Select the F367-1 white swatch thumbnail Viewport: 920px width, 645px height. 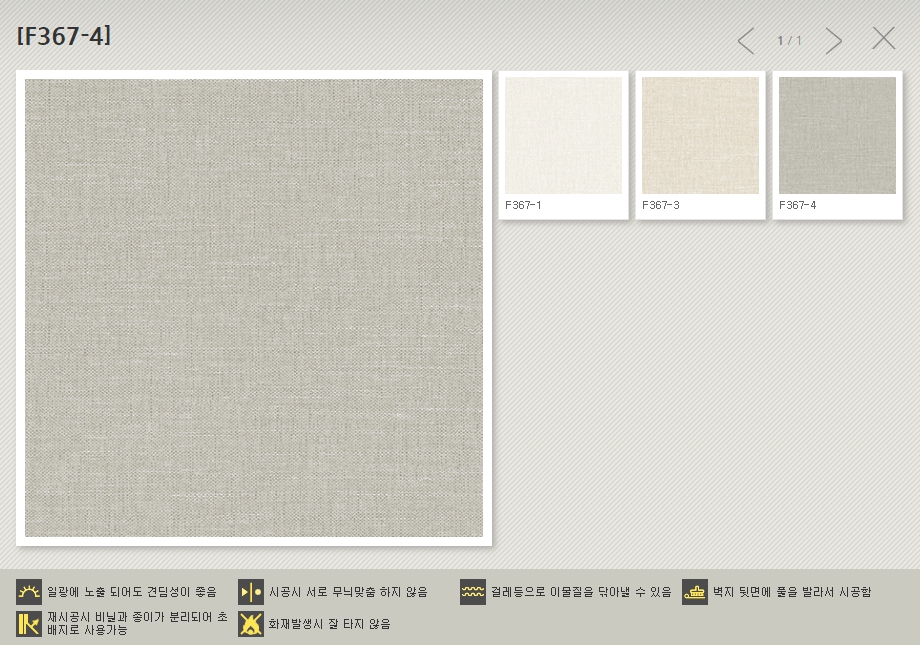[563, 135]
